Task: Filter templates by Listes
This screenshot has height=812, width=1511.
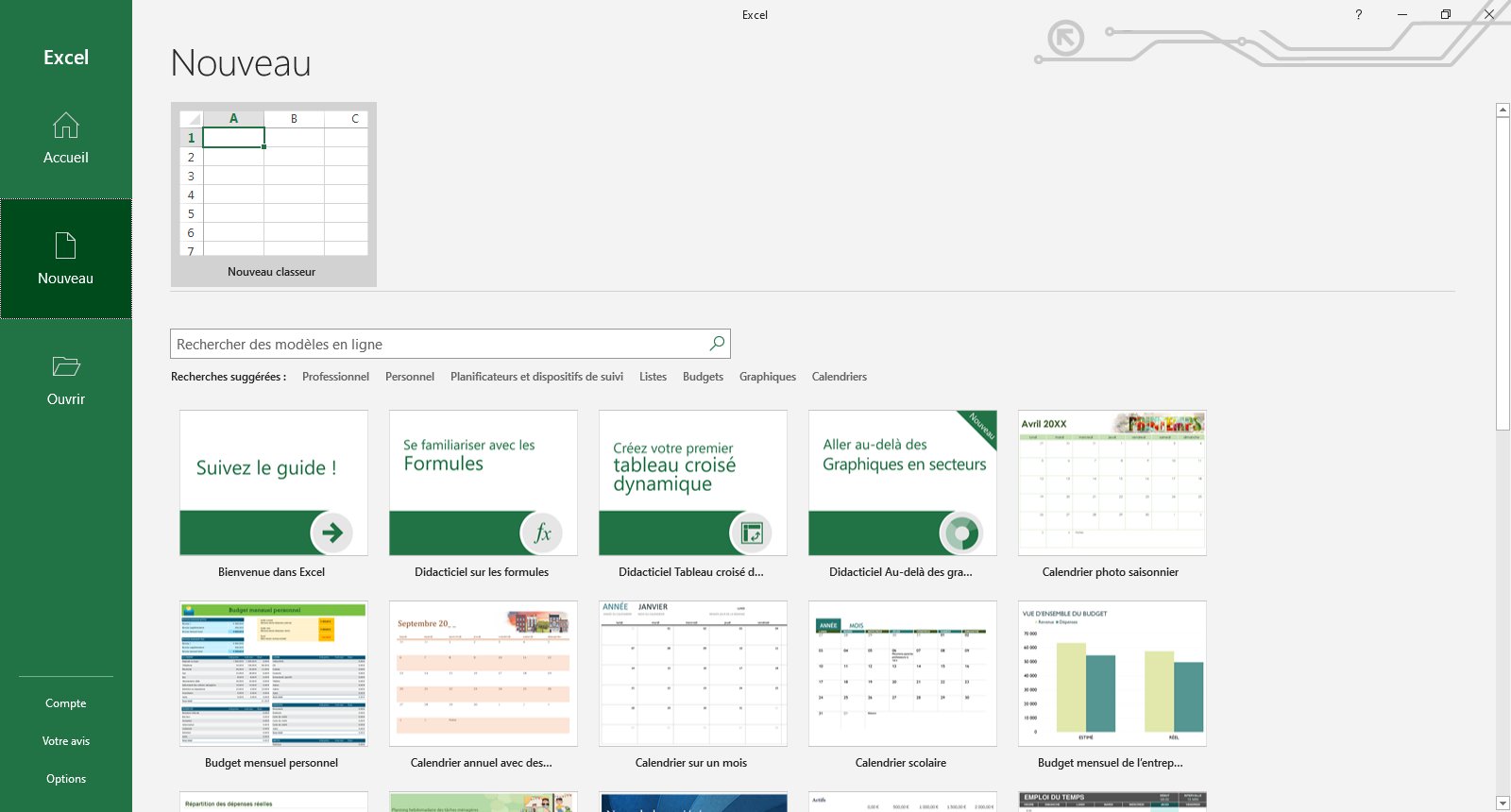Action: 653,377
